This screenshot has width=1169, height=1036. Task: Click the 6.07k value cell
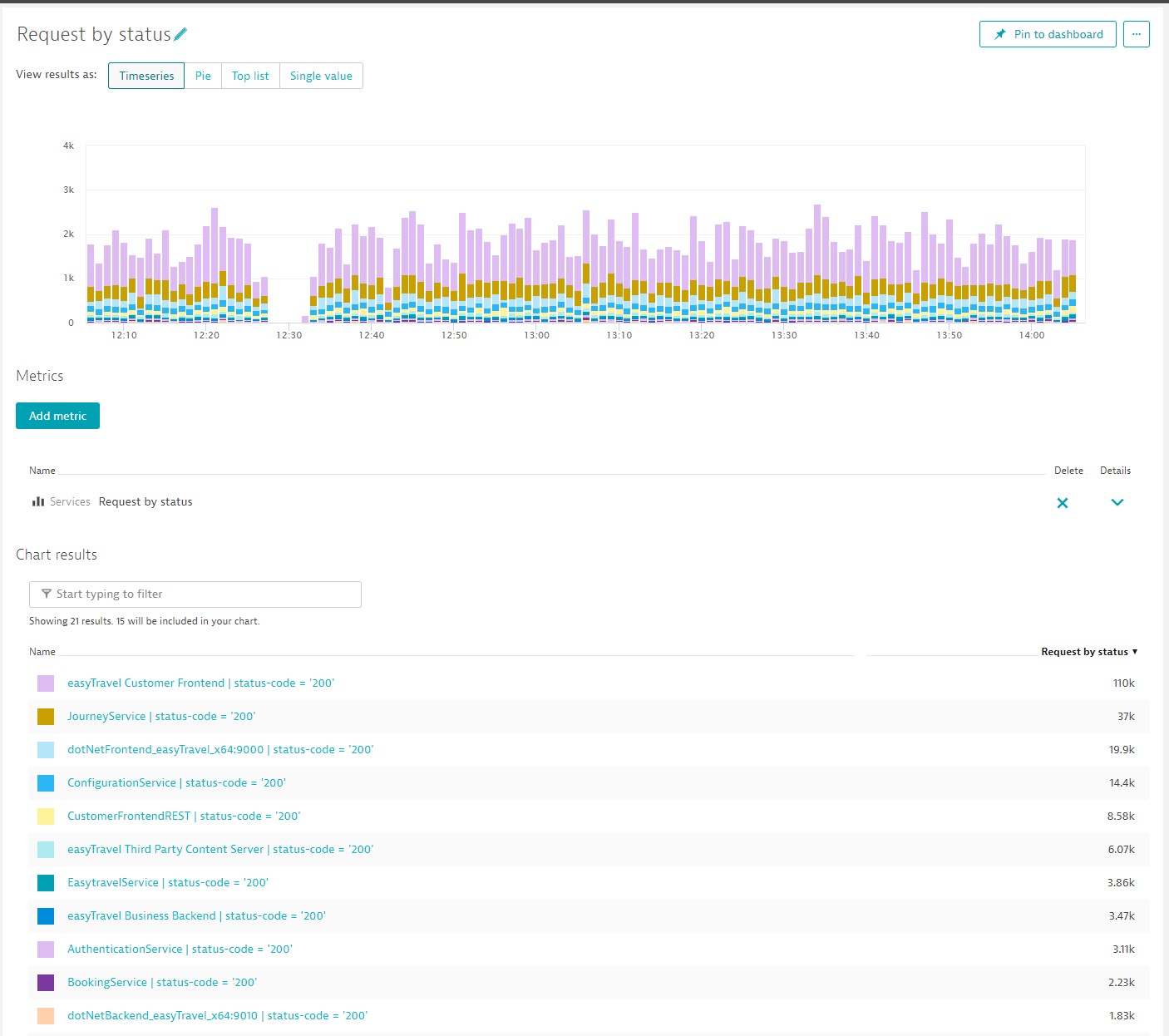pos(1121,849)
